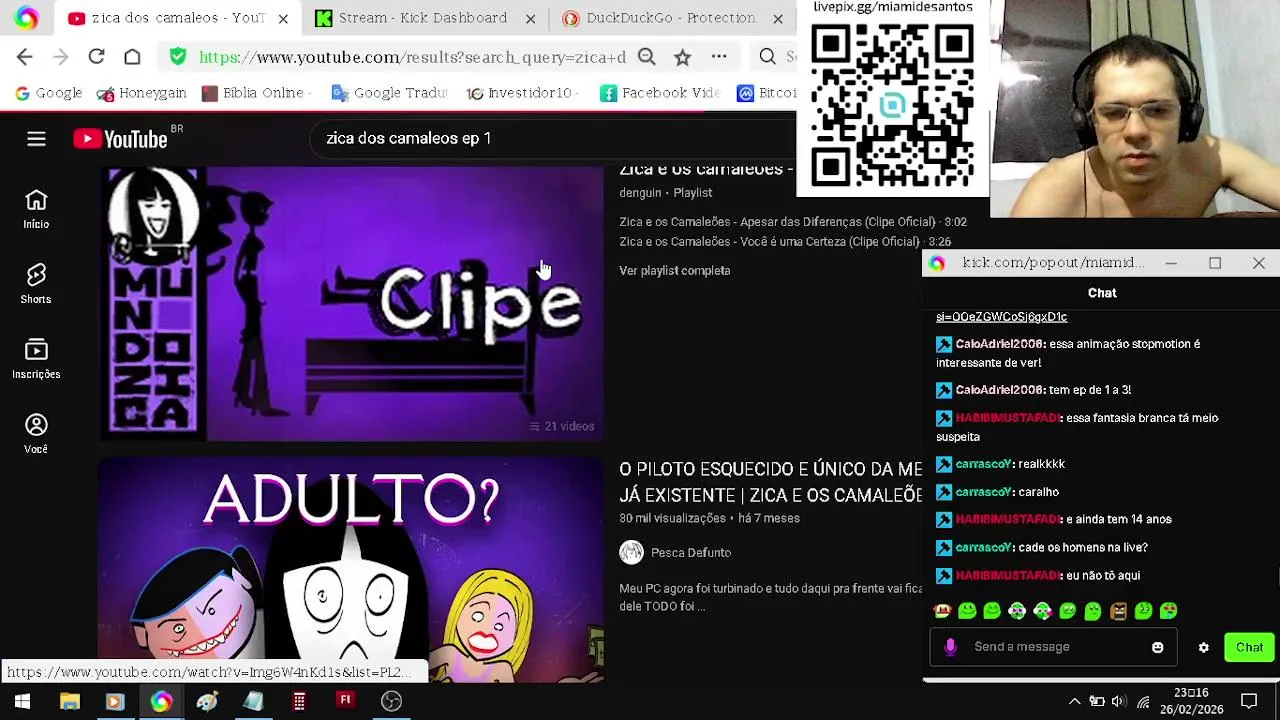Open the Pesca Defunto channel name
The height and width of the screenshot is (720, 1280).
pyautogui.click(x=691, y=553)
